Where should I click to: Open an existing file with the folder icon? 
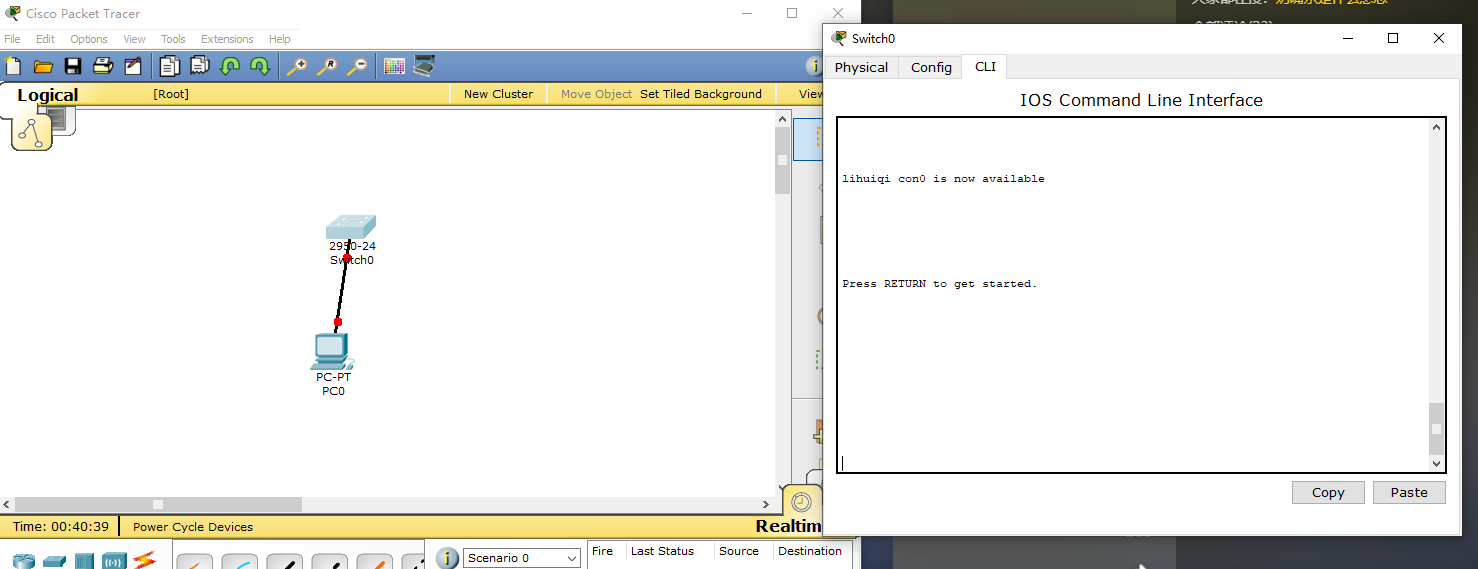pos(43,67)
